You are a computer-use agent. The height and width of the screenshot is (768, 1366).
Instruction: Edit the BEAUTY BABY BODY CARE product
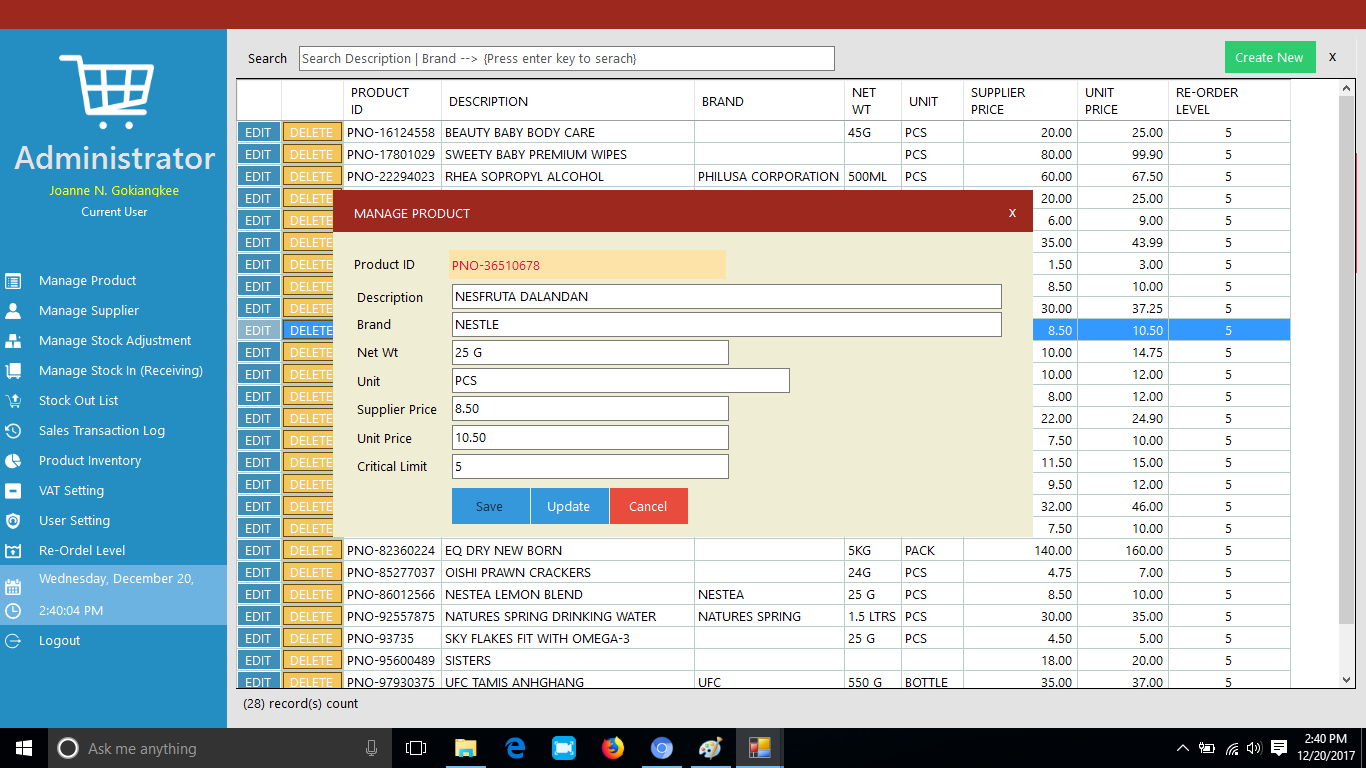[x=258, y=131]
